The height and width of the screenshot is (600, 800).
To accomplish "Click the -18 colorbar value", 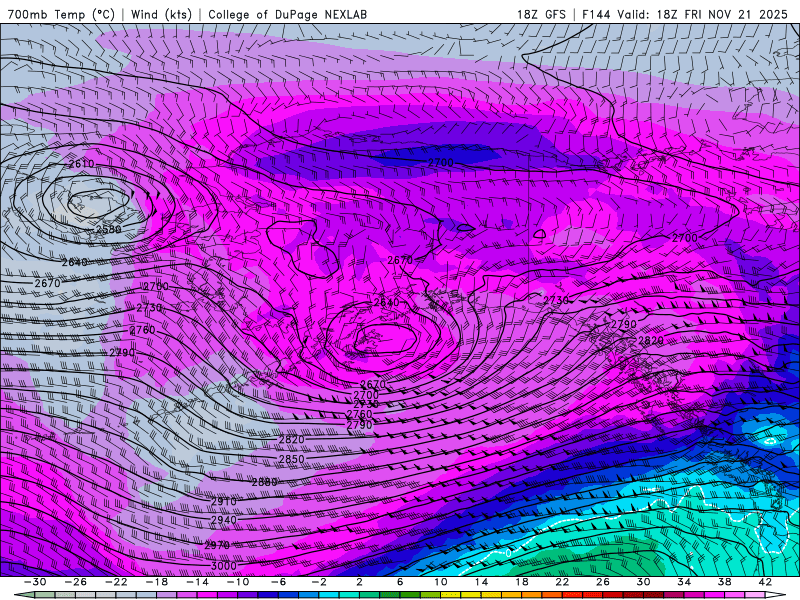I will point(157,582).
